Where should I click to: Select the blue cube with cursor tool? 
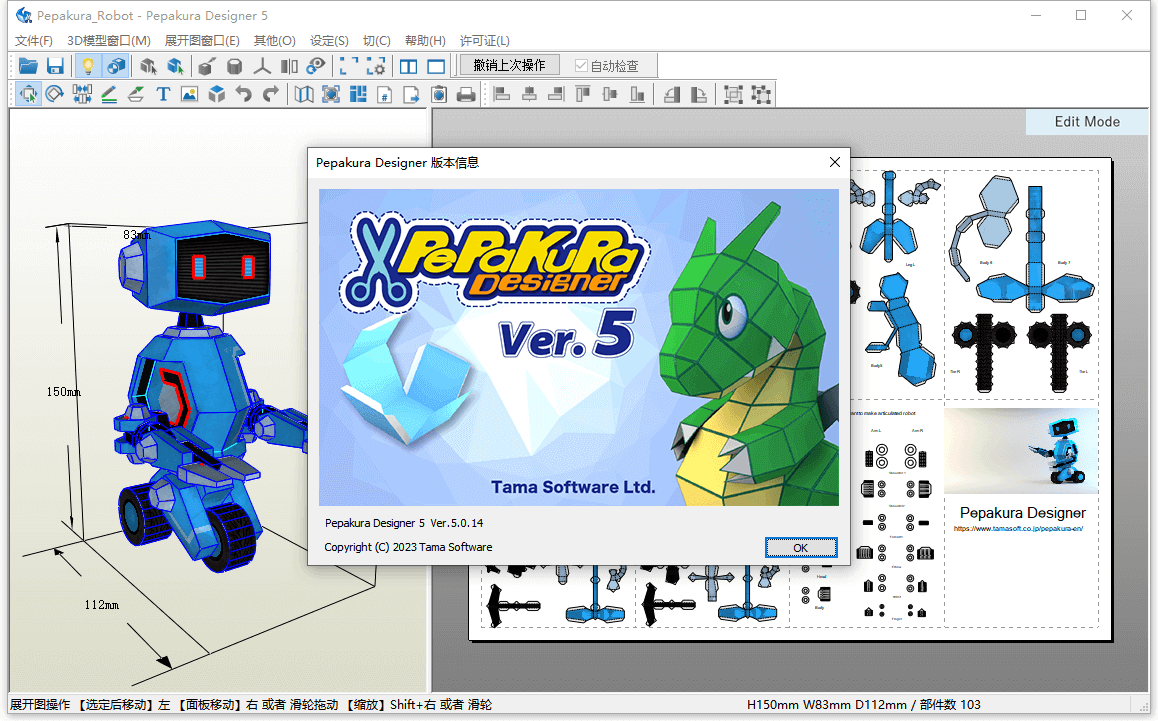pos(175,66)
